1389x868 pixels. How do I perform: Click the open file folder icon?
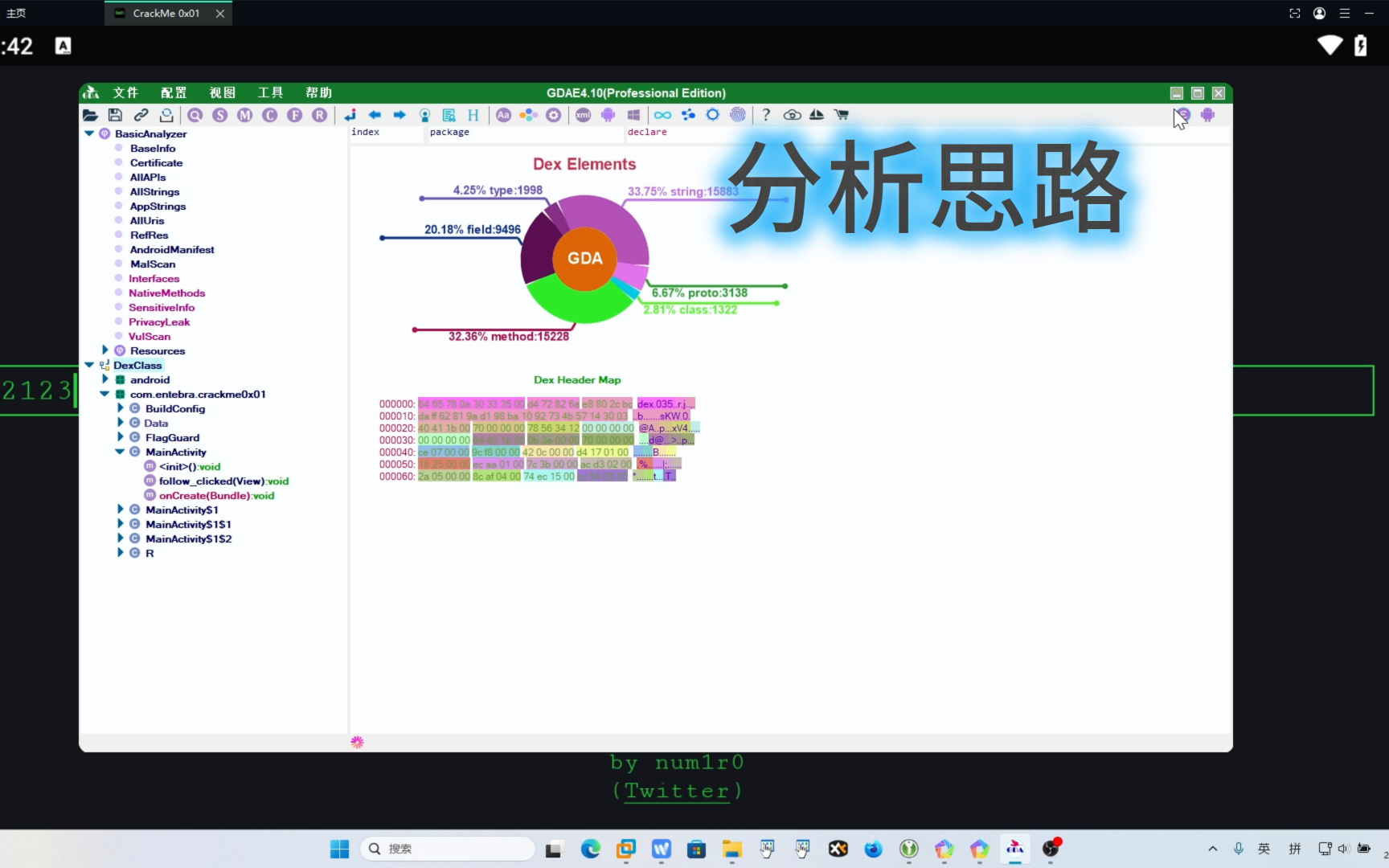[x=90, y=115]
